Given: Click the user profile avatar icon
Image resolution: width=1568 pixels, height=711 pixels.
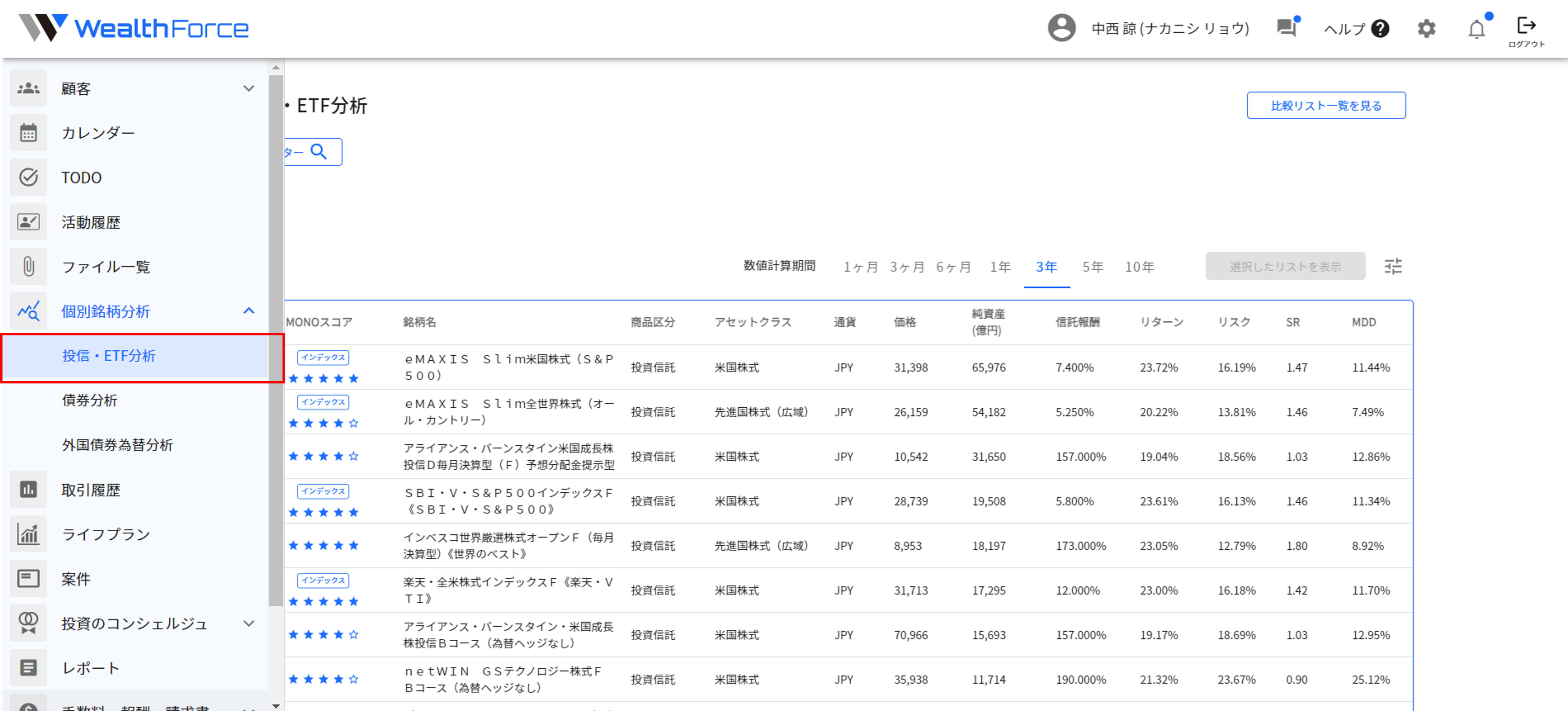Looking at the screenshot, I should pos(1061,28).
